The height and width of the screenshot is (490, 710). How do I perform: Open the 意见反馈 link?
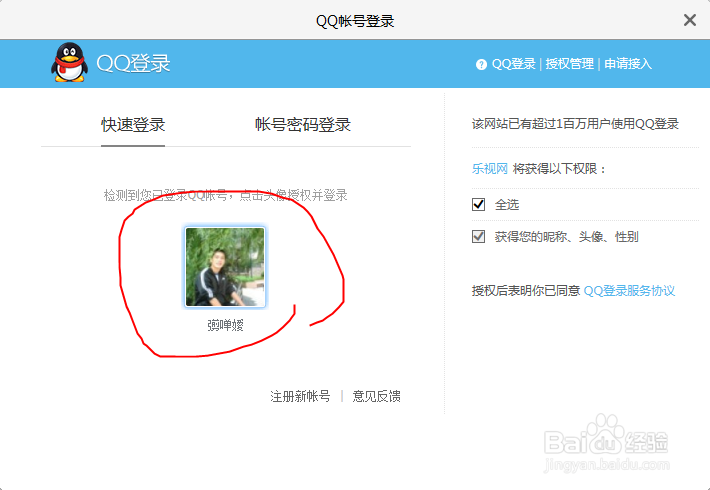click(x=376, y=396)
